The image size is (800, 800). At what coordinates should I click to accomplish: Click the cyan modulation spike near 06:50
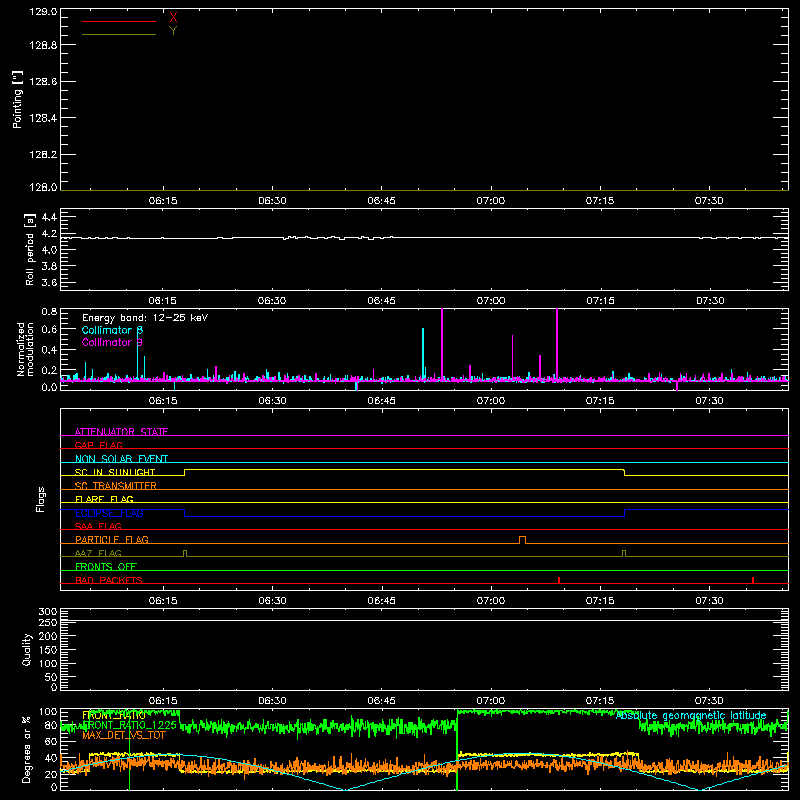(x=423, y=353)
